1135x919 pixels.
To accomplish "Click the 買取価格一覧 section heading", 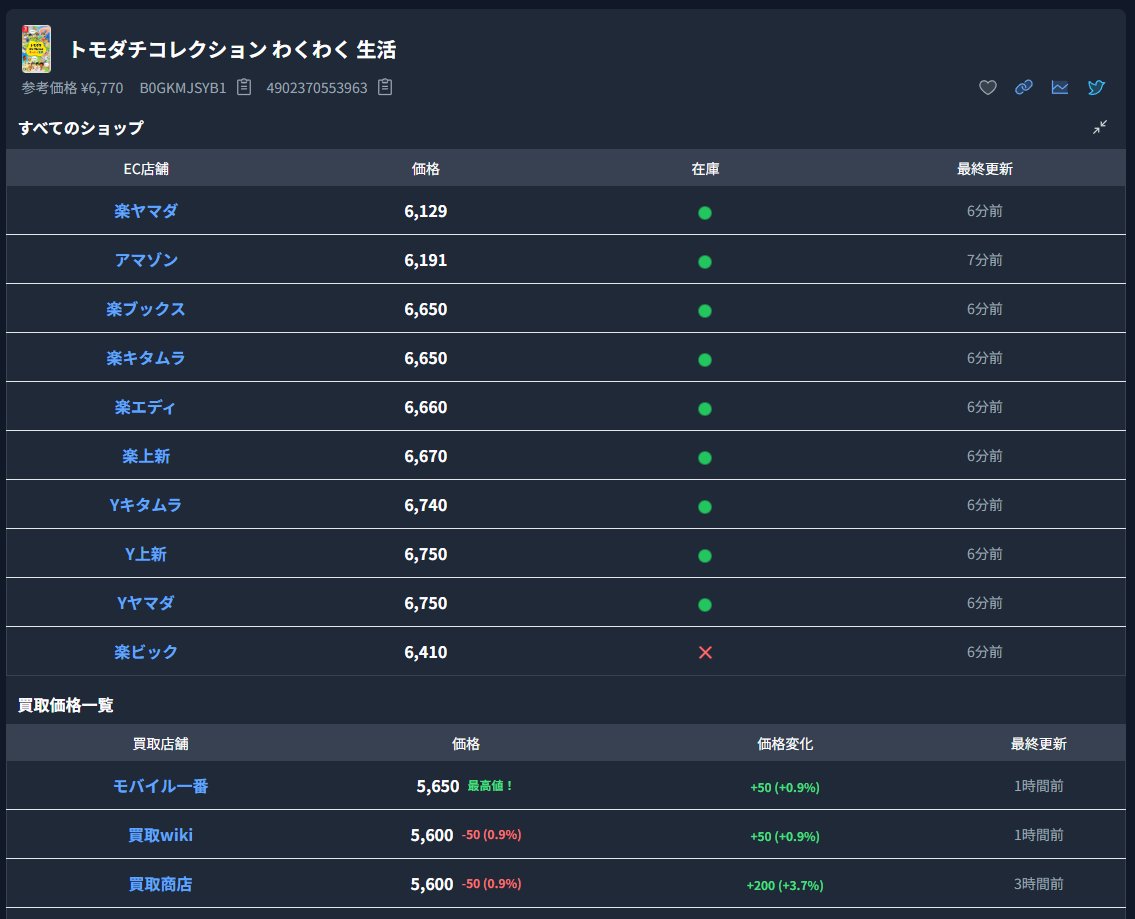I will (x=66, y=706).
